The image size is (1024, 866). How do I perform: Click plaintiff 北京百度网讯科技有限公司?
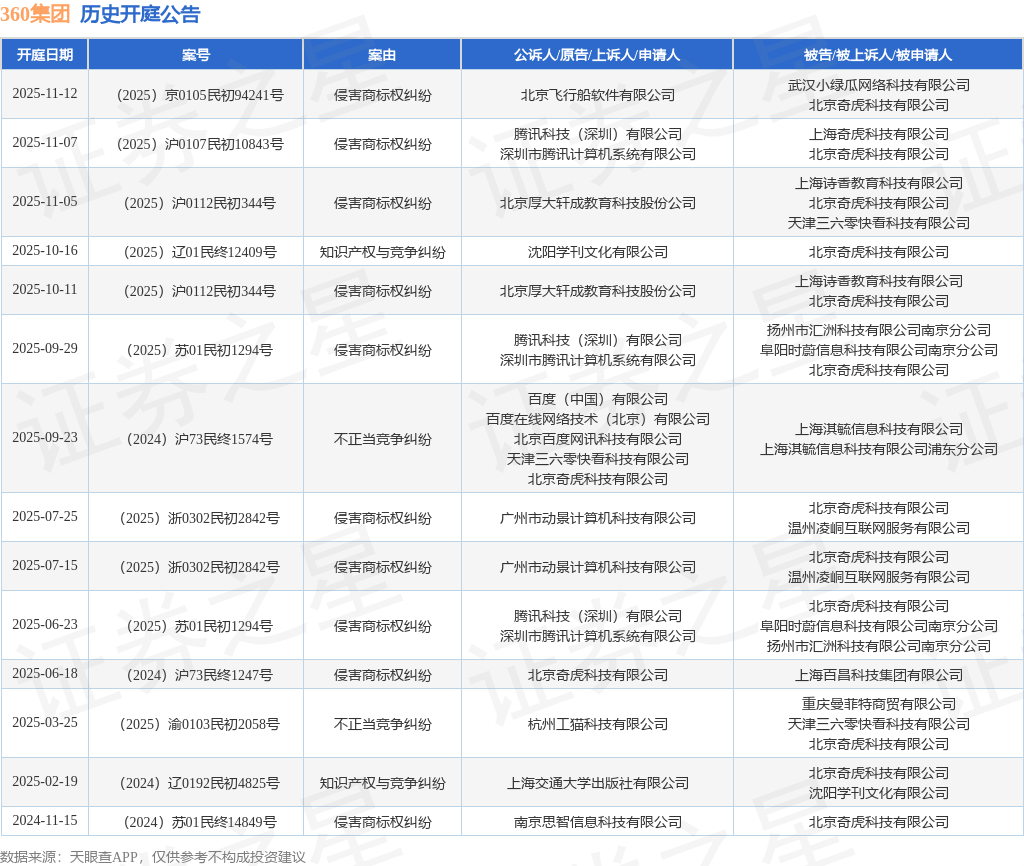[597, 439]
